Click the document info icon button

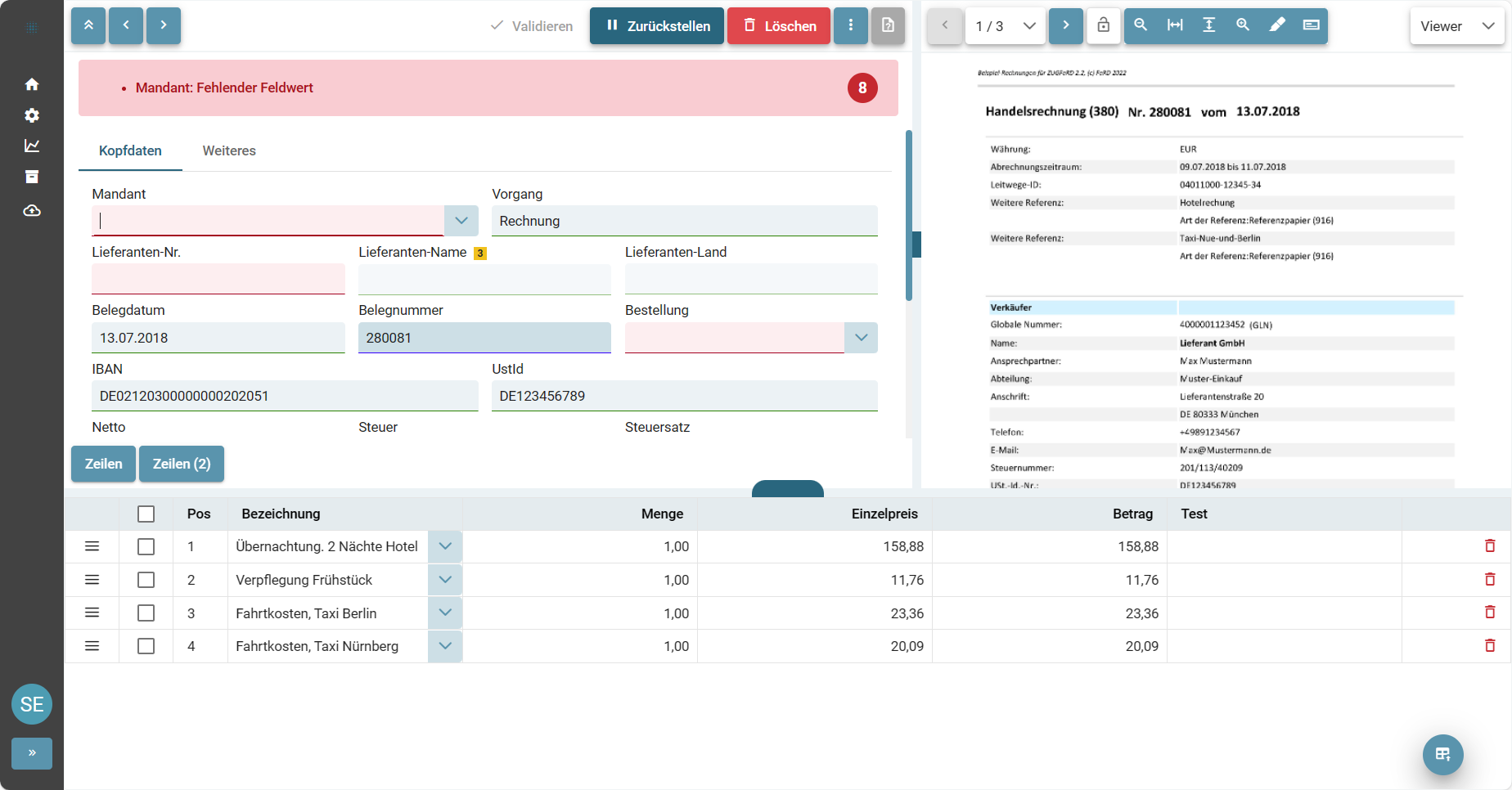point(889,25)
